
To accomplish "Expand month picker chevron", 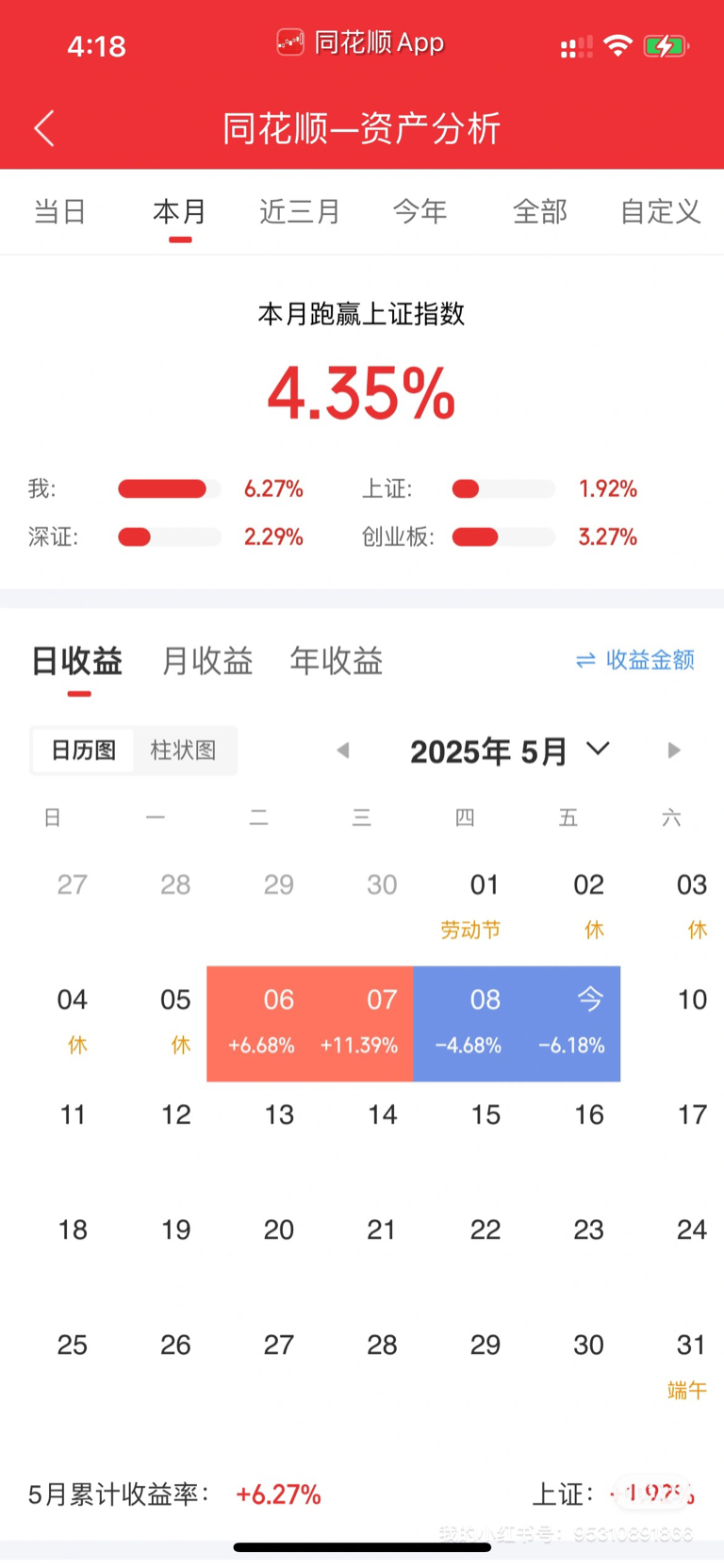I will (598, 749).
